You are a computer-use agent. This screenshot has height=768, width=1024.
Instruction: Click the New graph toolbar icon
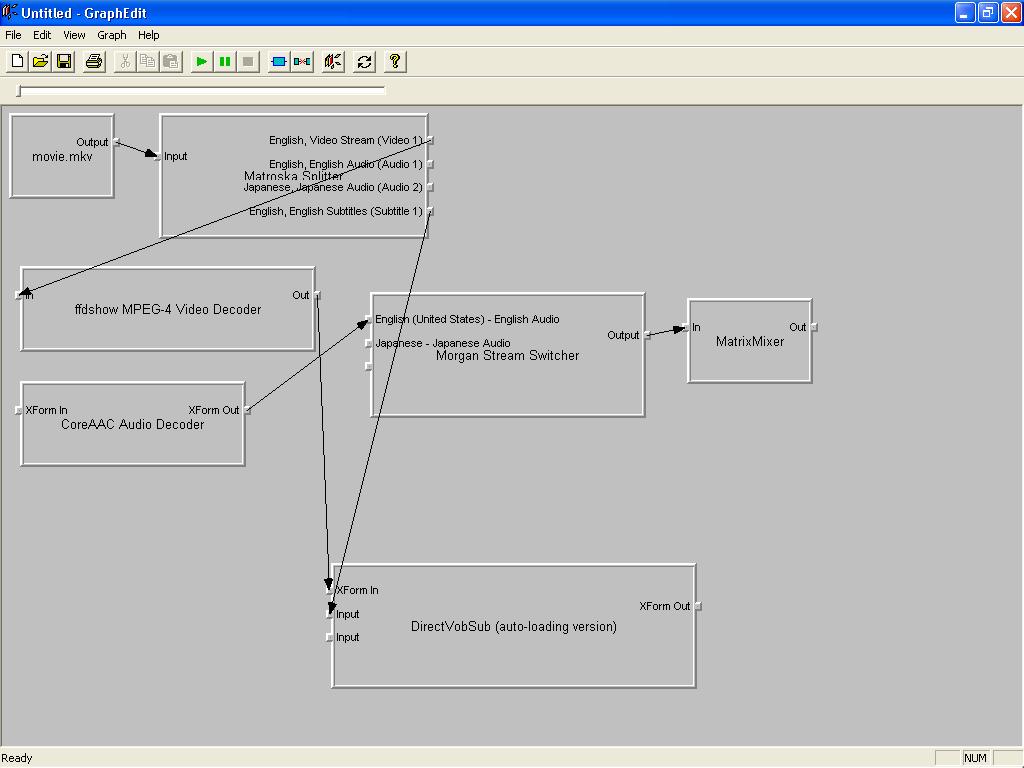[17, 61]
